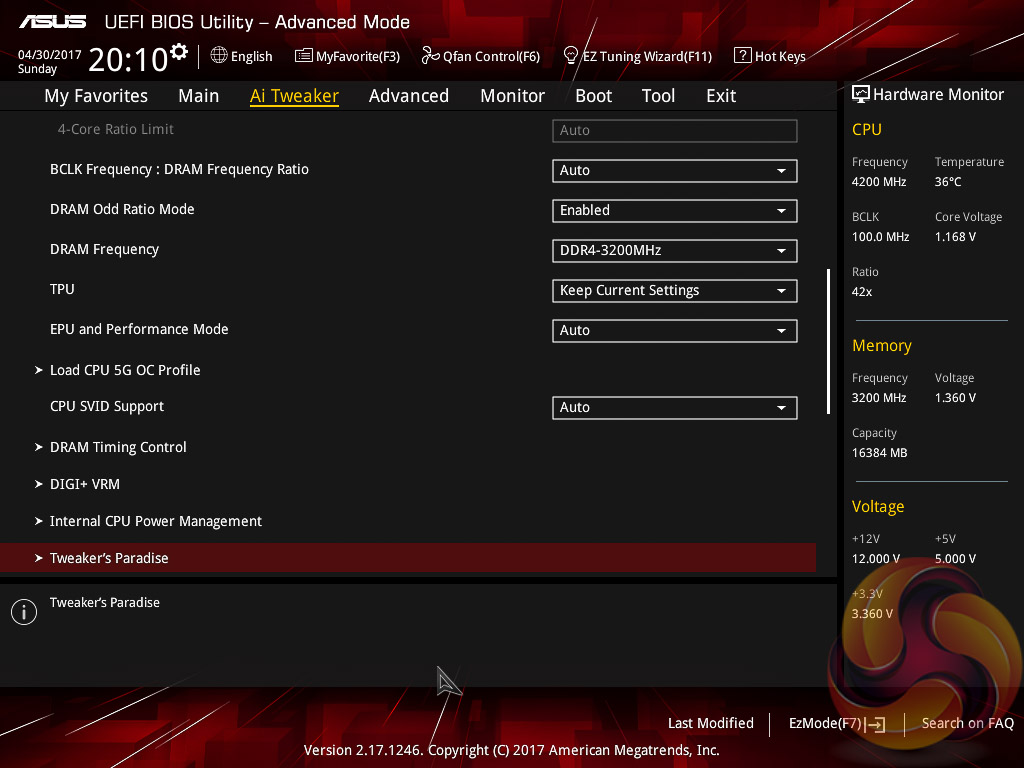The image size is (1024, 768).
Task: Click the globe language icon
Action: 219,56
